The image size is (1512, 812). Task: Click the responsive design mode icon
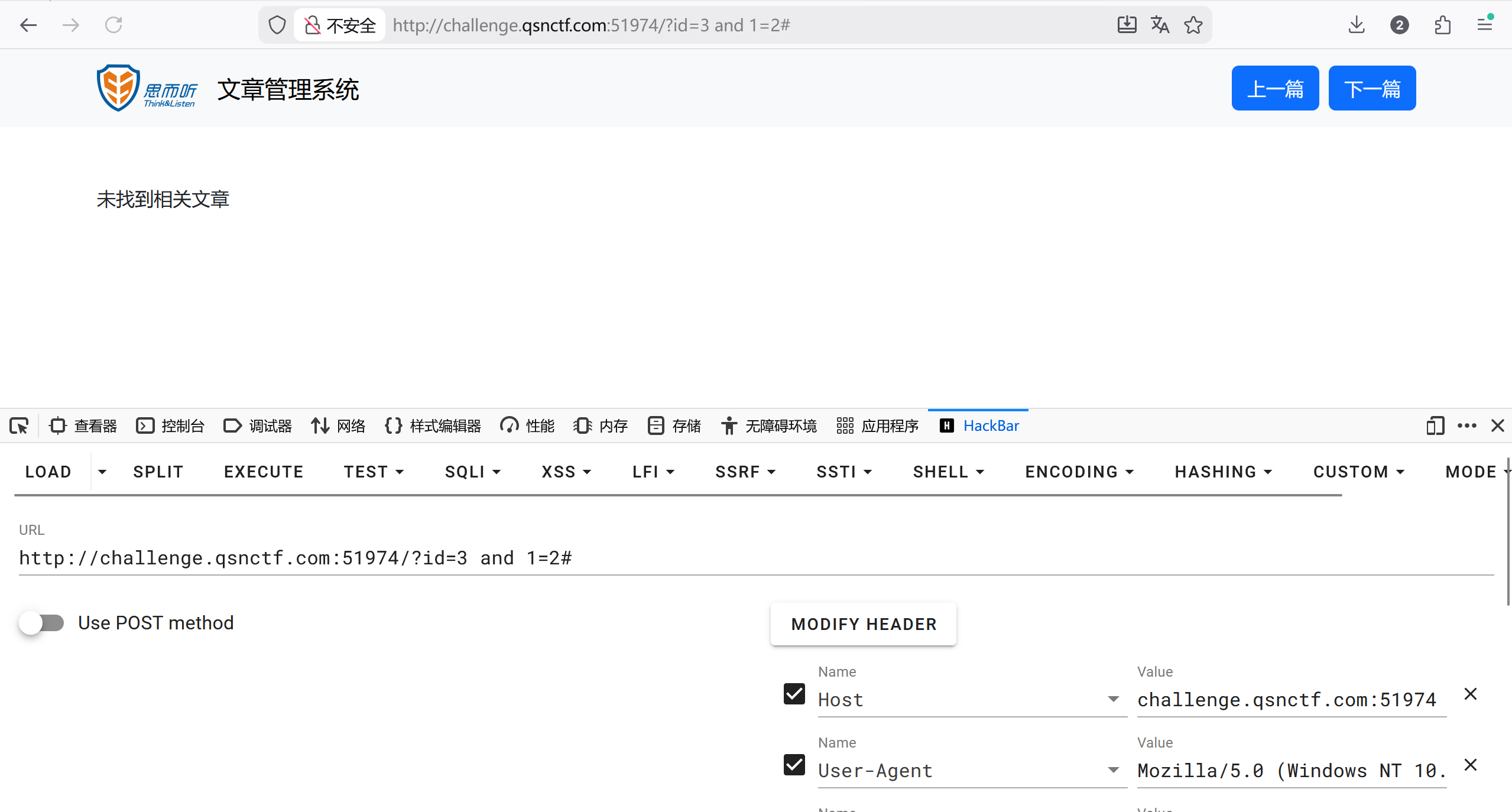click(x=1435, y=426)
